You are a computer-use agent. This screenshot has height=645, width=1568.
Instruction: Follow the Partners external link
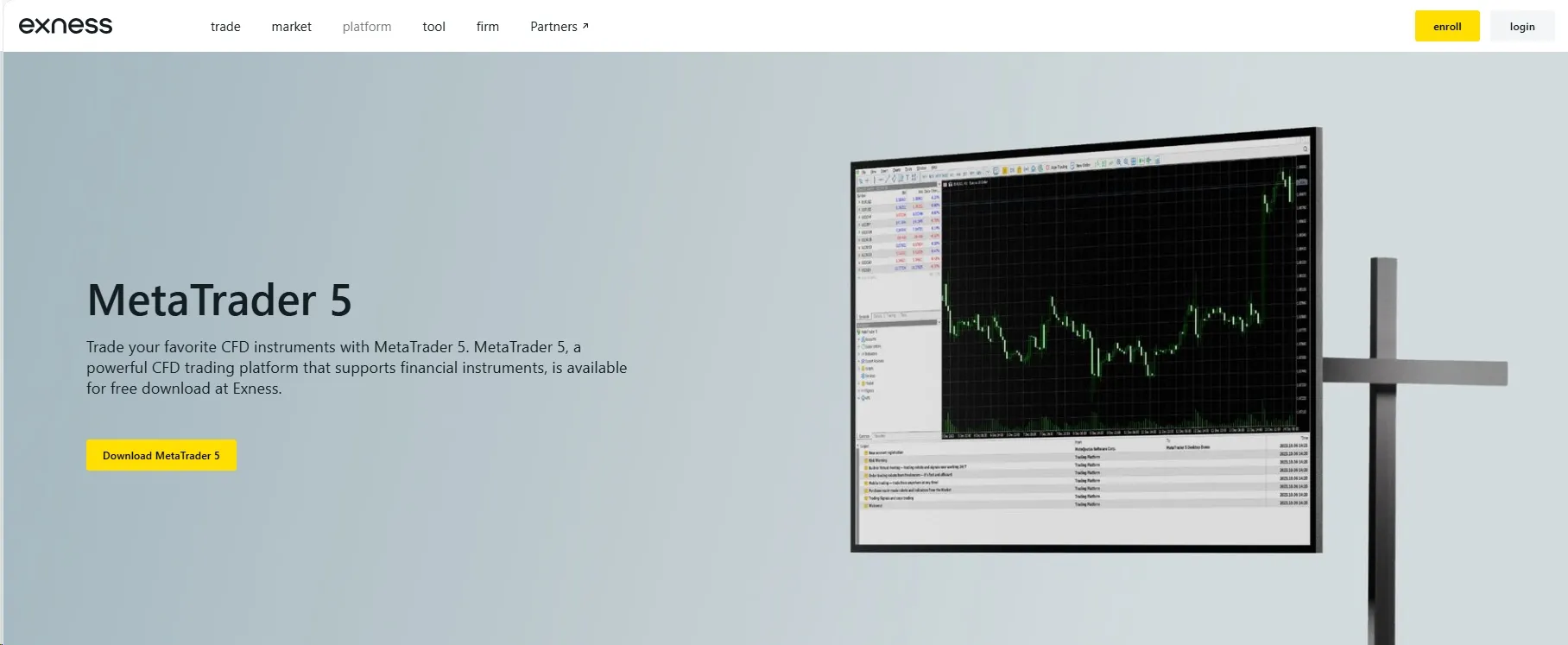pos(560,27)
